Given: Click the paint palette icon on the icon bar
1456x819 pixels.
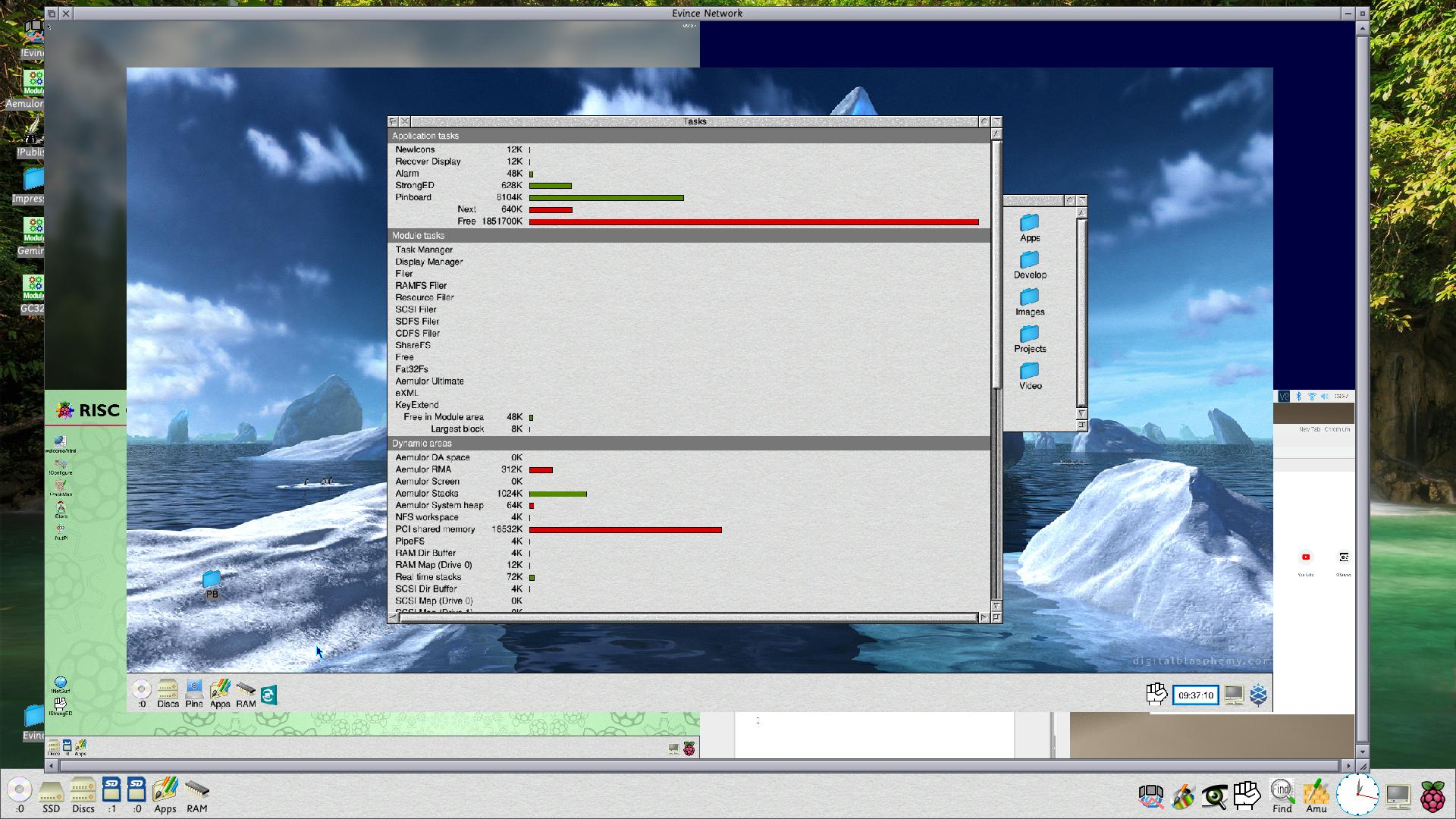Looking at the screenshot, I should pyautogui.click(x=1182, y=796).
